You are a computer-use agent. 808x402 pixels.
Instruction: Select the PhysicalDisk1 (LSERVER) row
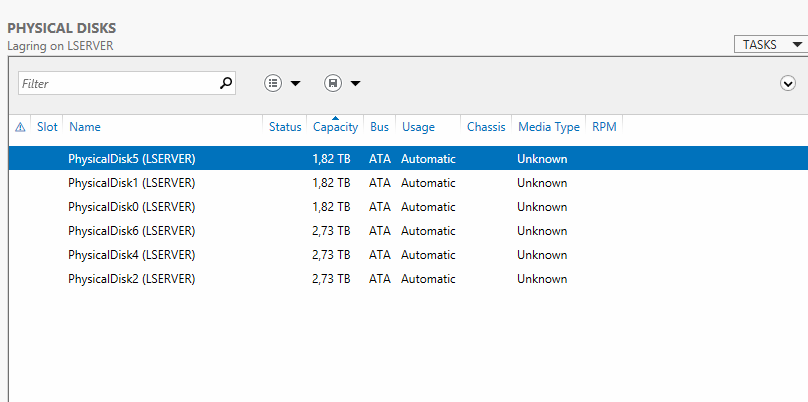[408, 183]
